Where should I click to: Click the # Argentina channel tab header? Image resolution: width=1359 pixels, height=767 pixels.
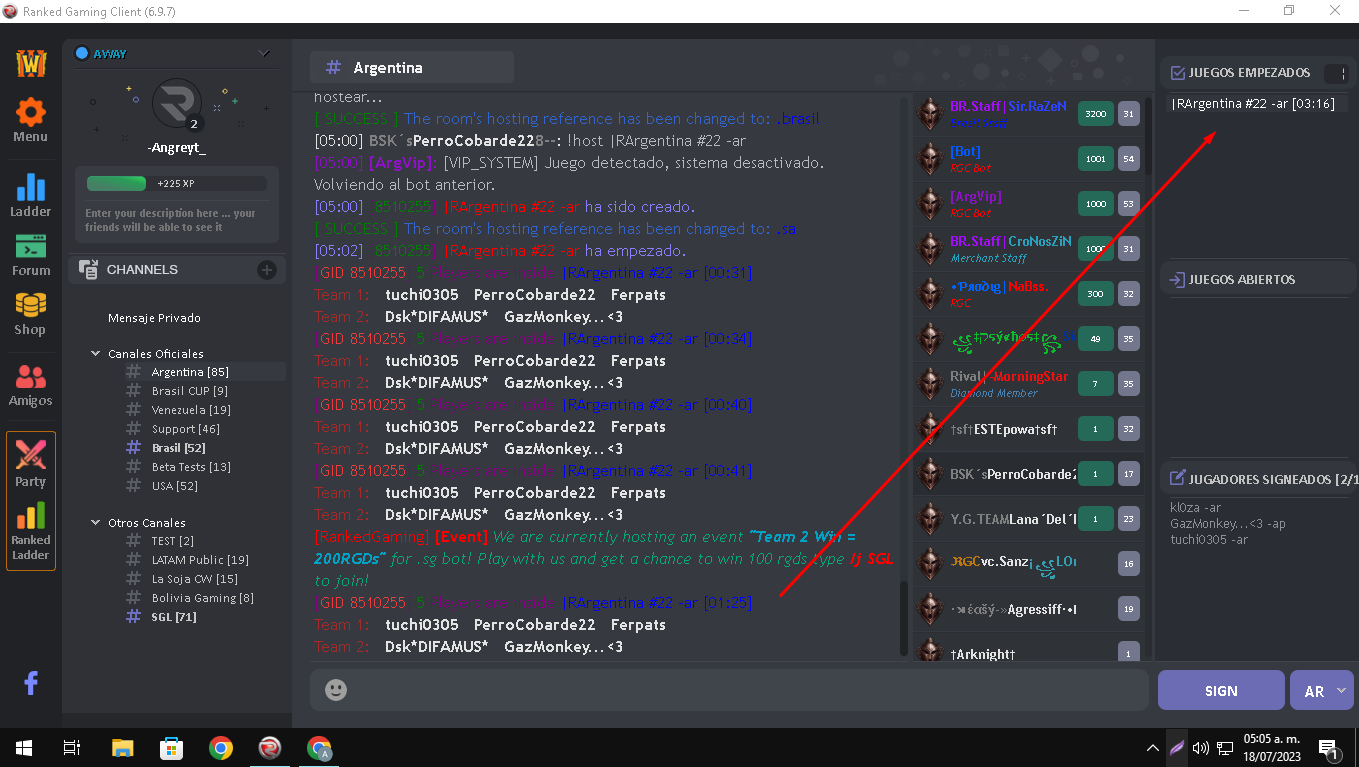point(412,68)
